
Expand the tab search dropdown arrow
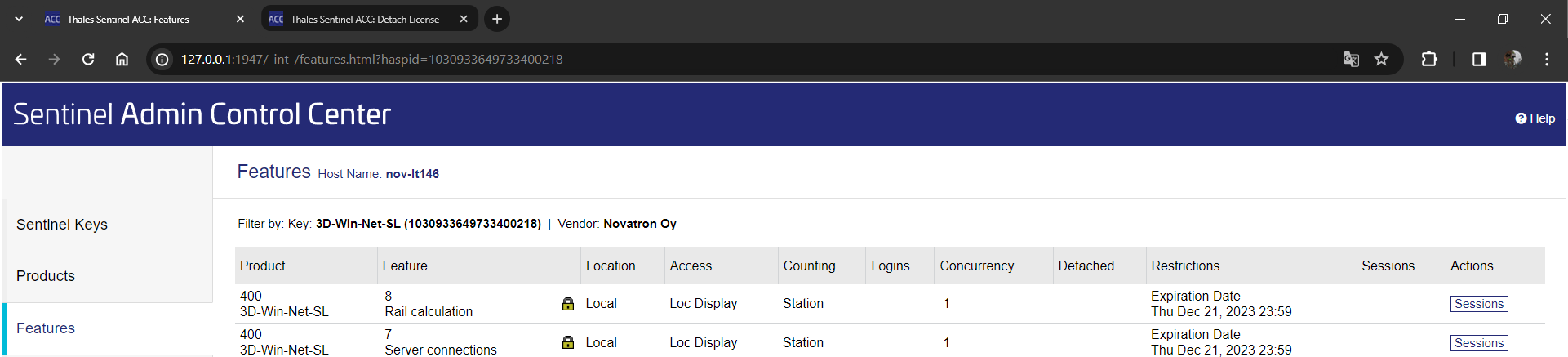coord(19,19)
